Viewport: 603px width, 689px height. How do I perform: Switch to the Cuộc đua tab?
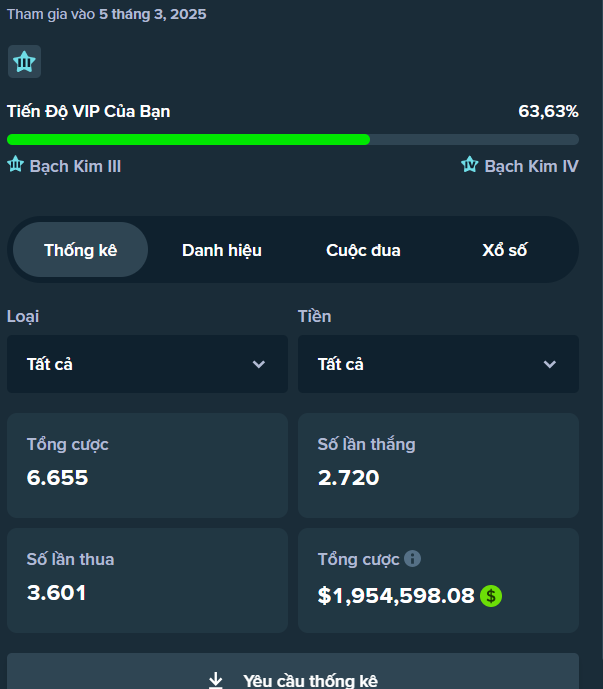[363, 250]
